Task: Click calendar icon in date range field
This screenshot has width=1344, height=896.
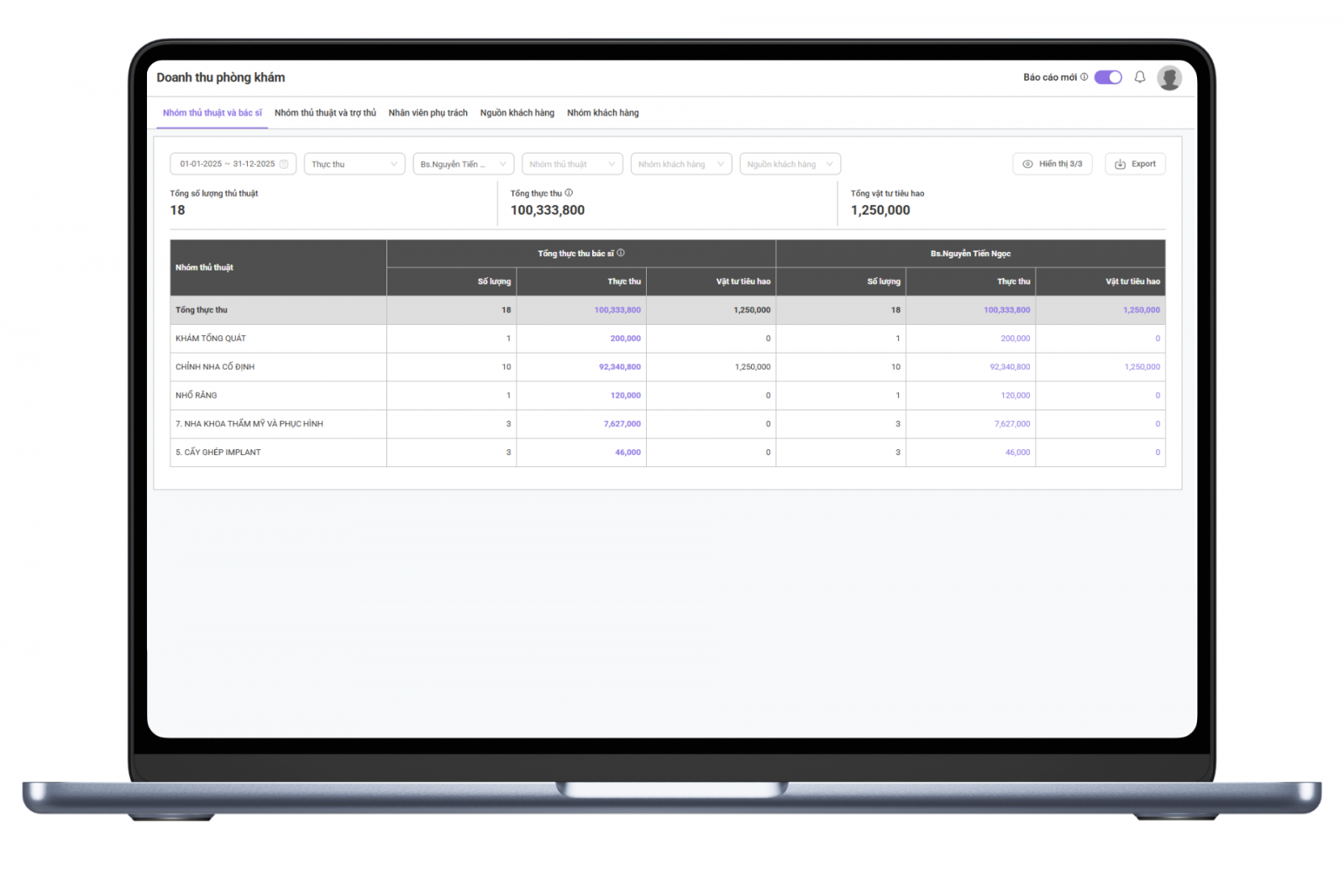Action: pyautogui.click(x=284, y=165)
